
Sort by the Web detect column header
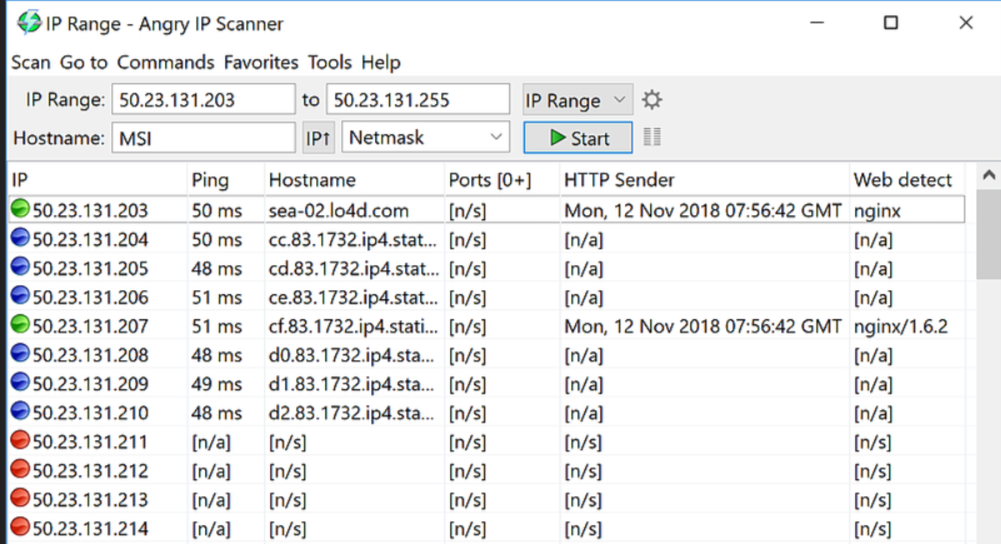click(x=907, y=180)
